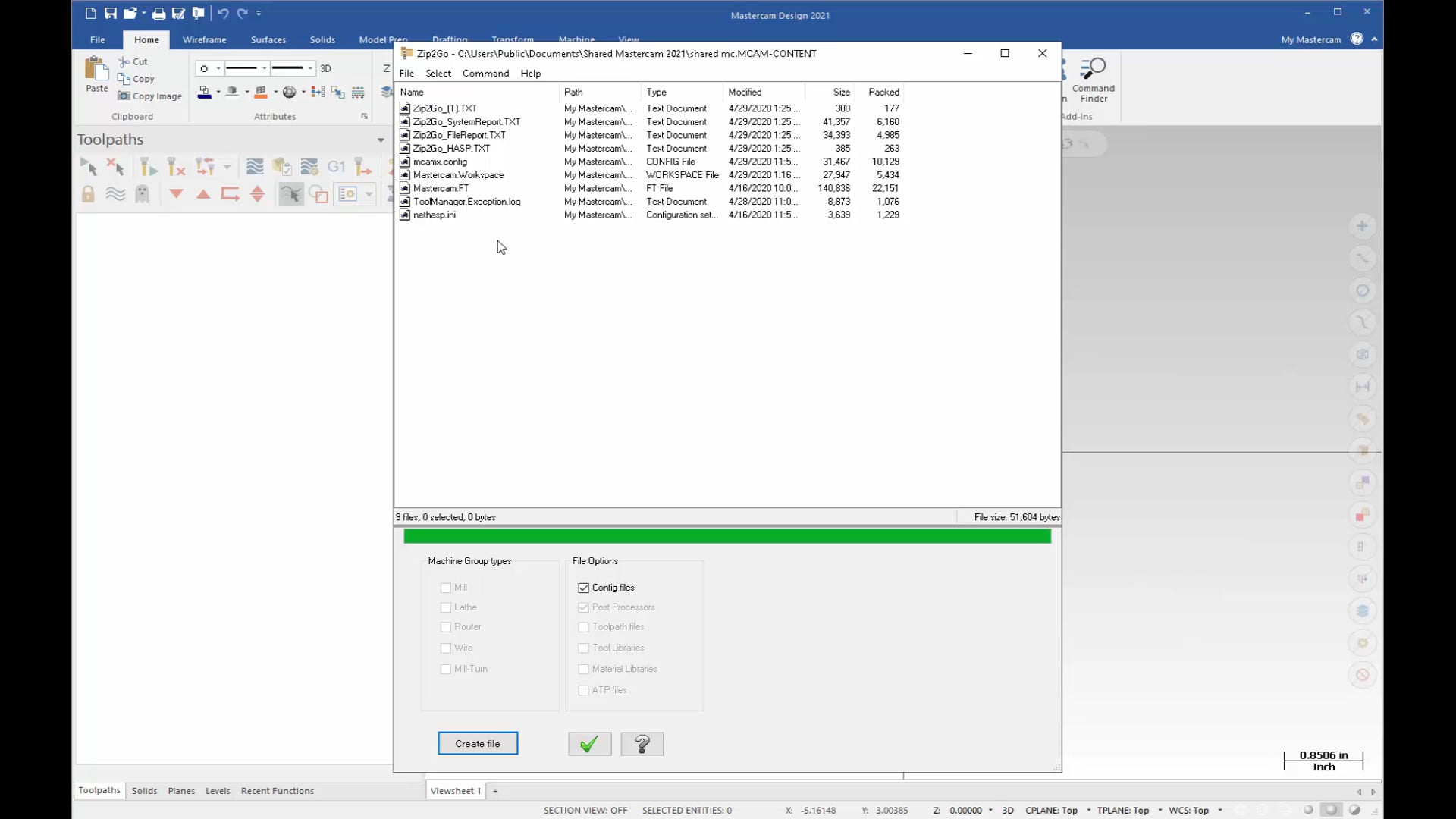Screen dimensions: 1456x819
Task: Expand the Recent Functions tab
Action: [277, 790]
